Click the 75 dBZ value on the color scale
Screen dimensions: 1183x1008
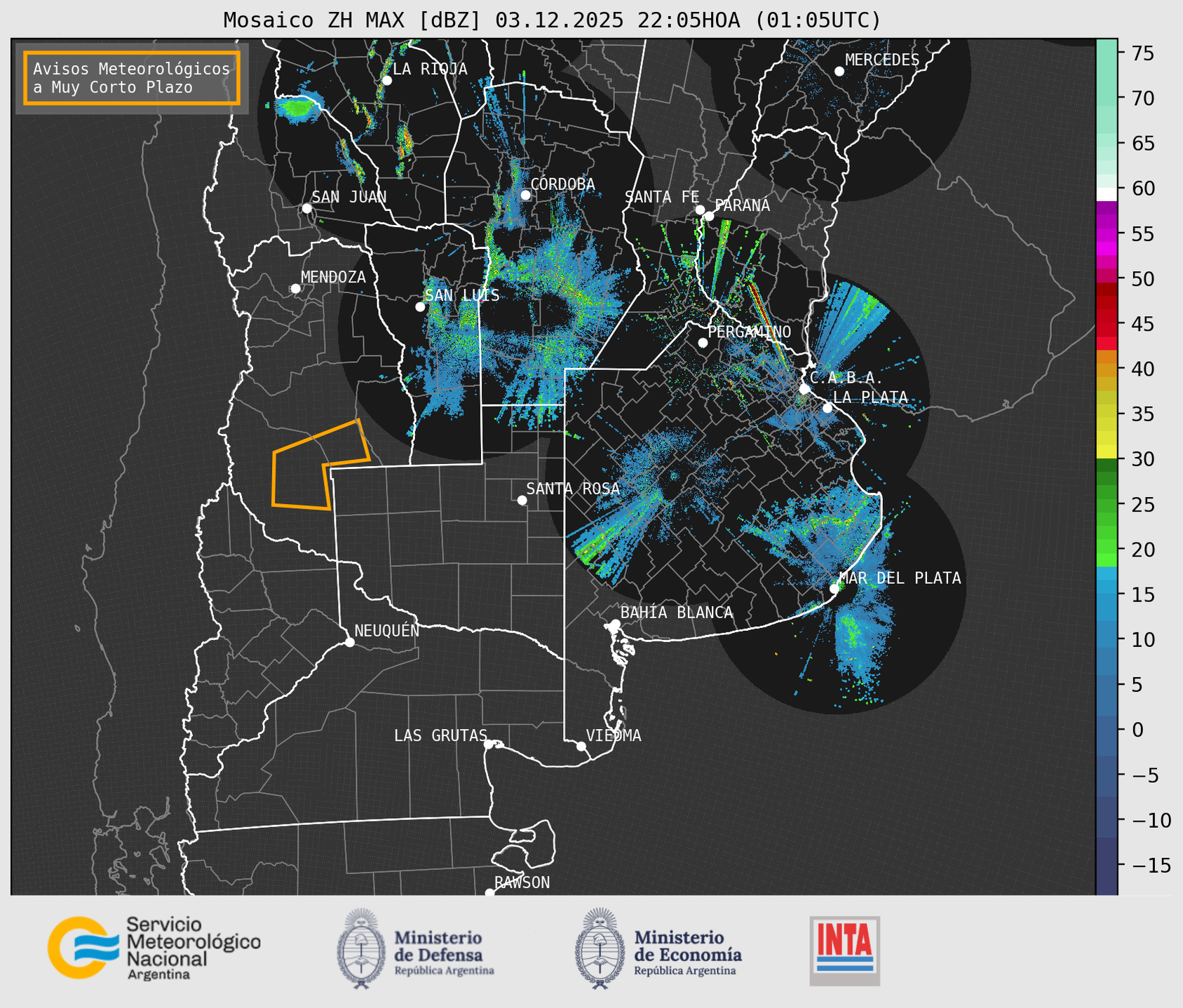pos(1142,53)
